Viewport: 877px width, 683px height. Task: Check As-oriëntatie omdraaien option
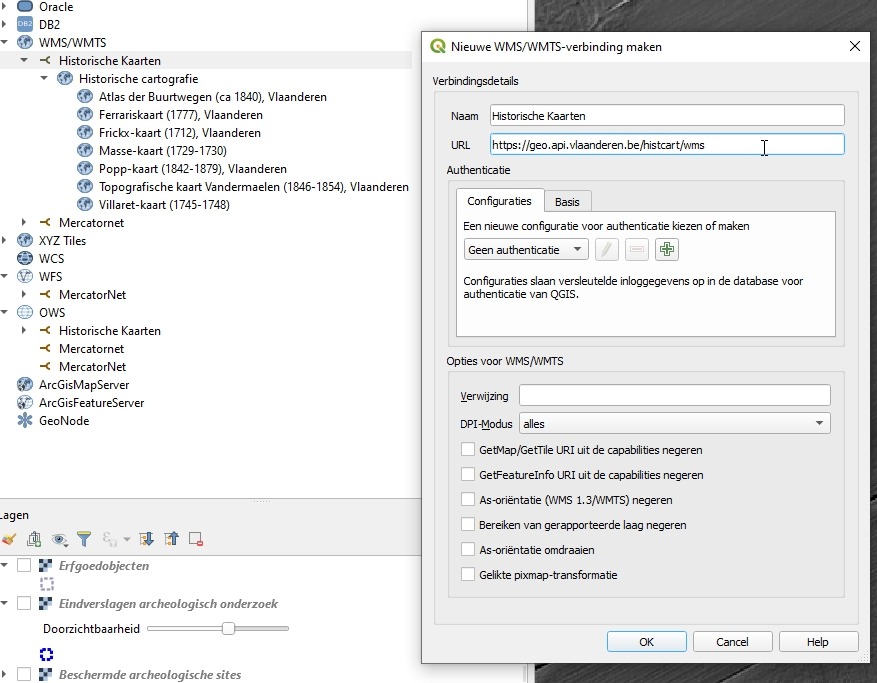tap(468, 550)
